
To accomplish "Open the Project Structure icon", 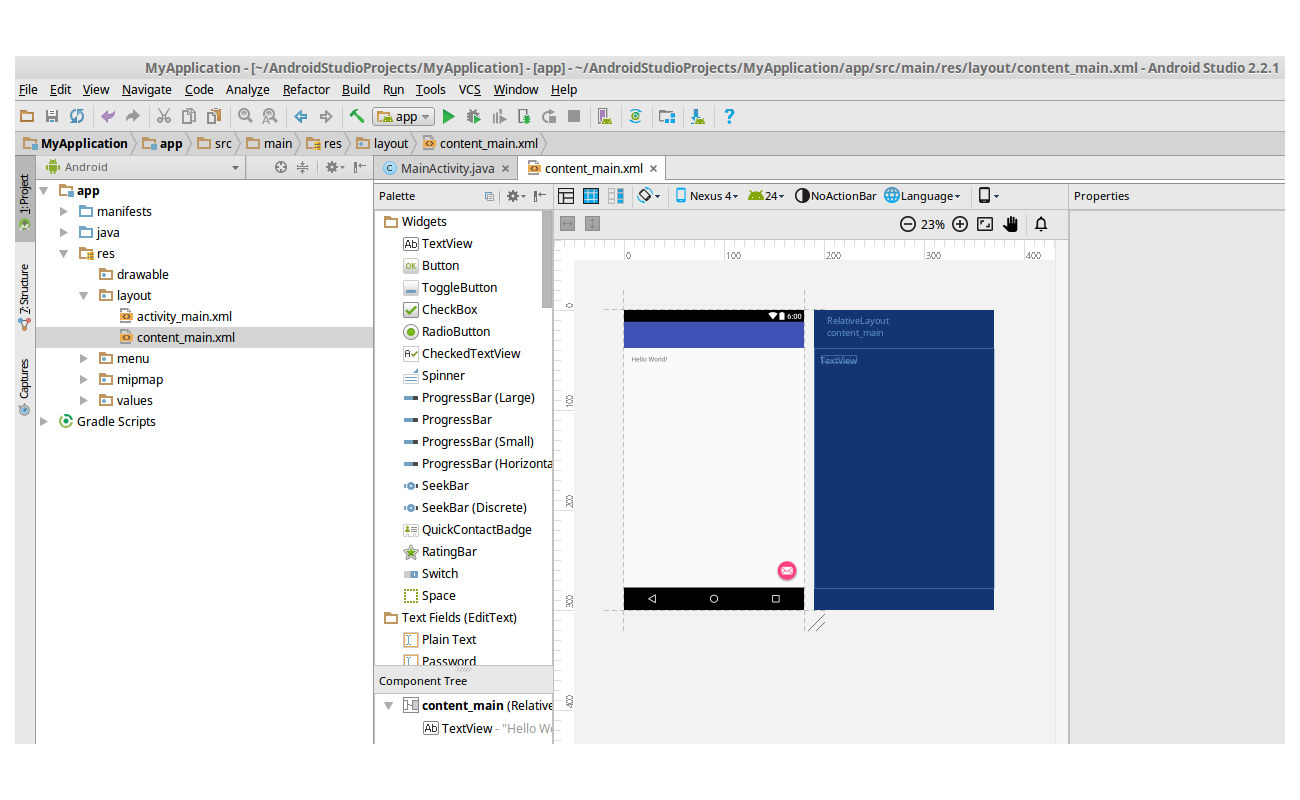I will click(667, 116).
